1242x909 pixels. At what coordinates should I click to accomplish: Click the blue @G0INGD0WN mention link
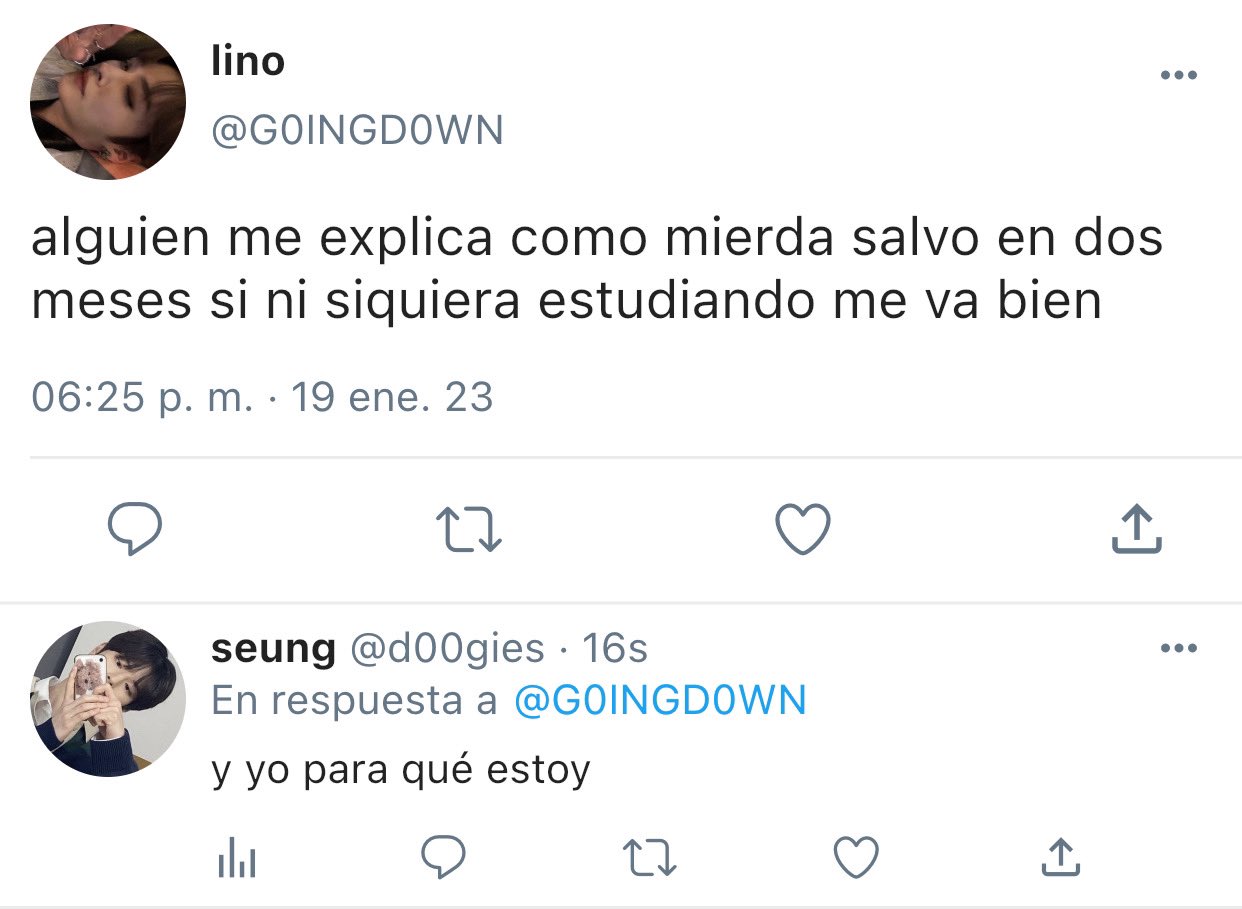[660, 701]
